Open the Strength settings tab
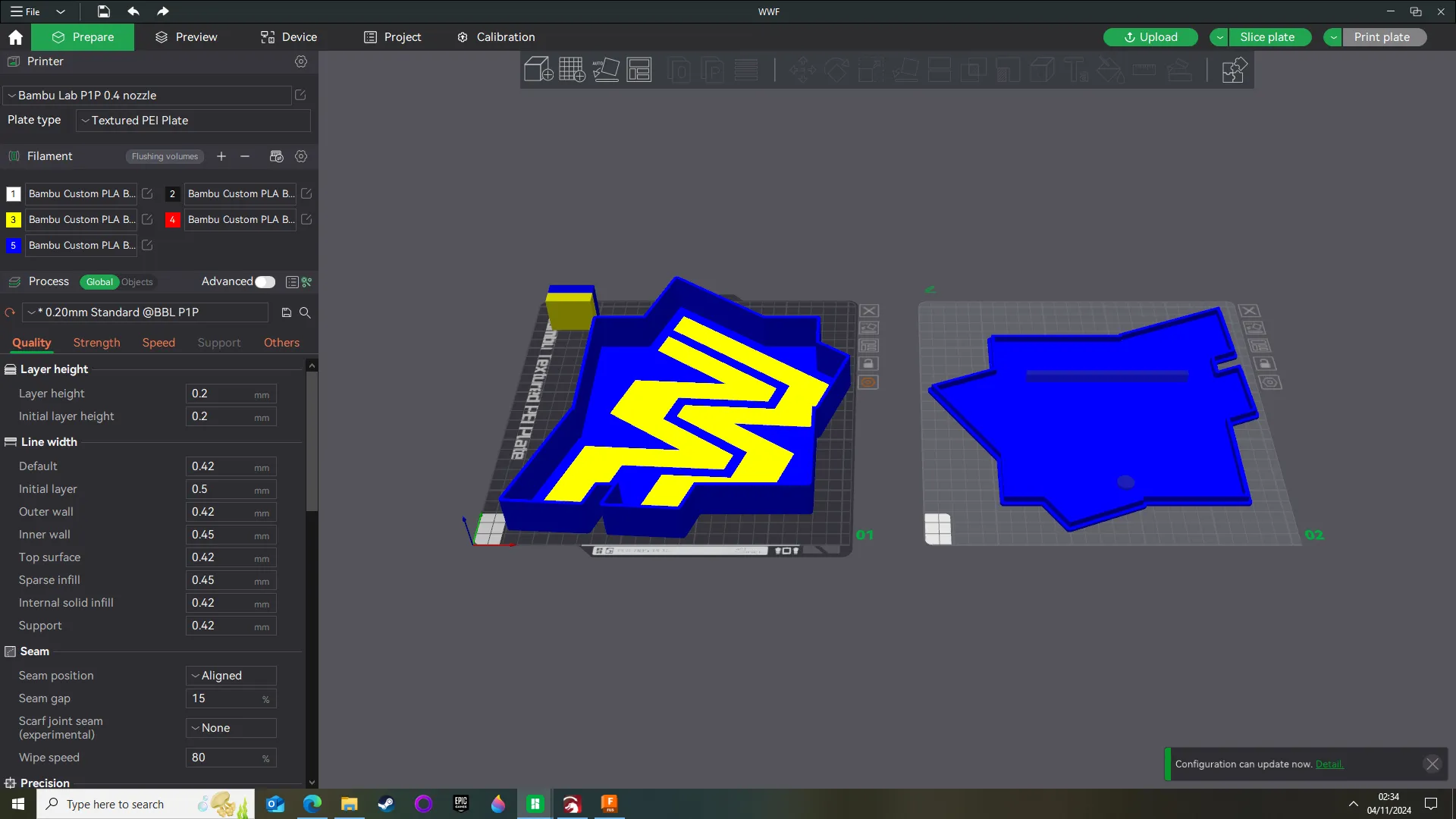 point(96,343)
